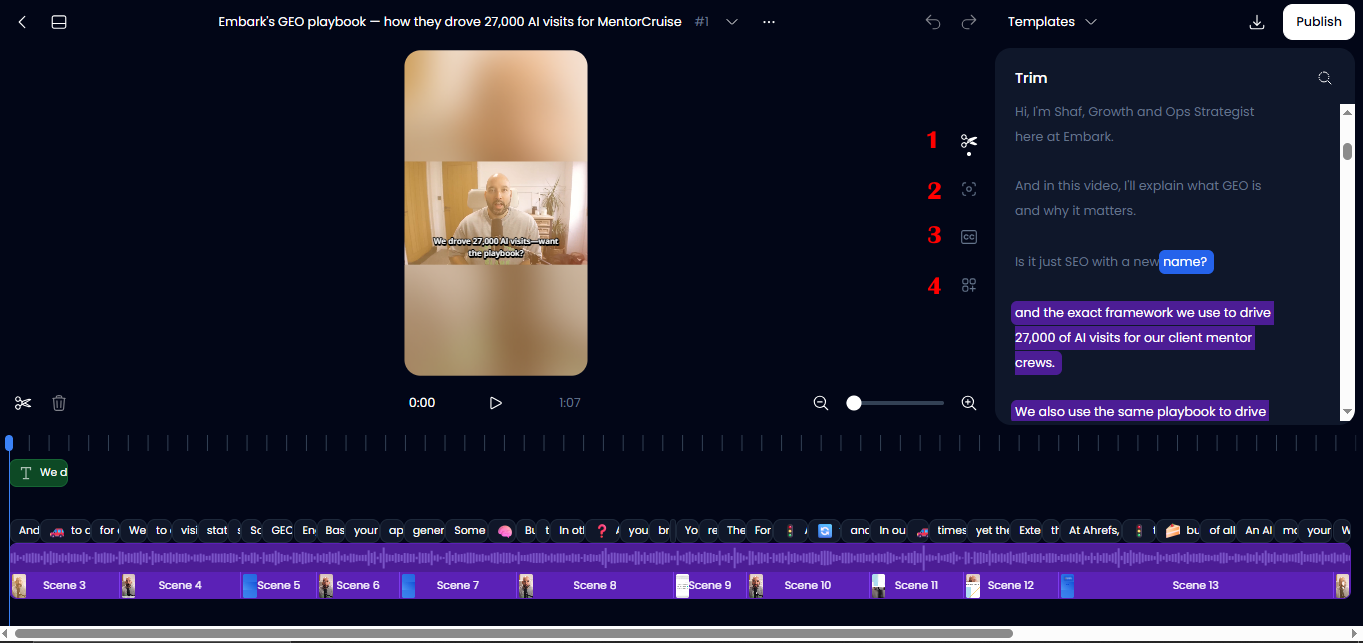Click transcript line 'Hi, I'm Shaf, Growth and Ops Strategist'

tap(1134, 112)
